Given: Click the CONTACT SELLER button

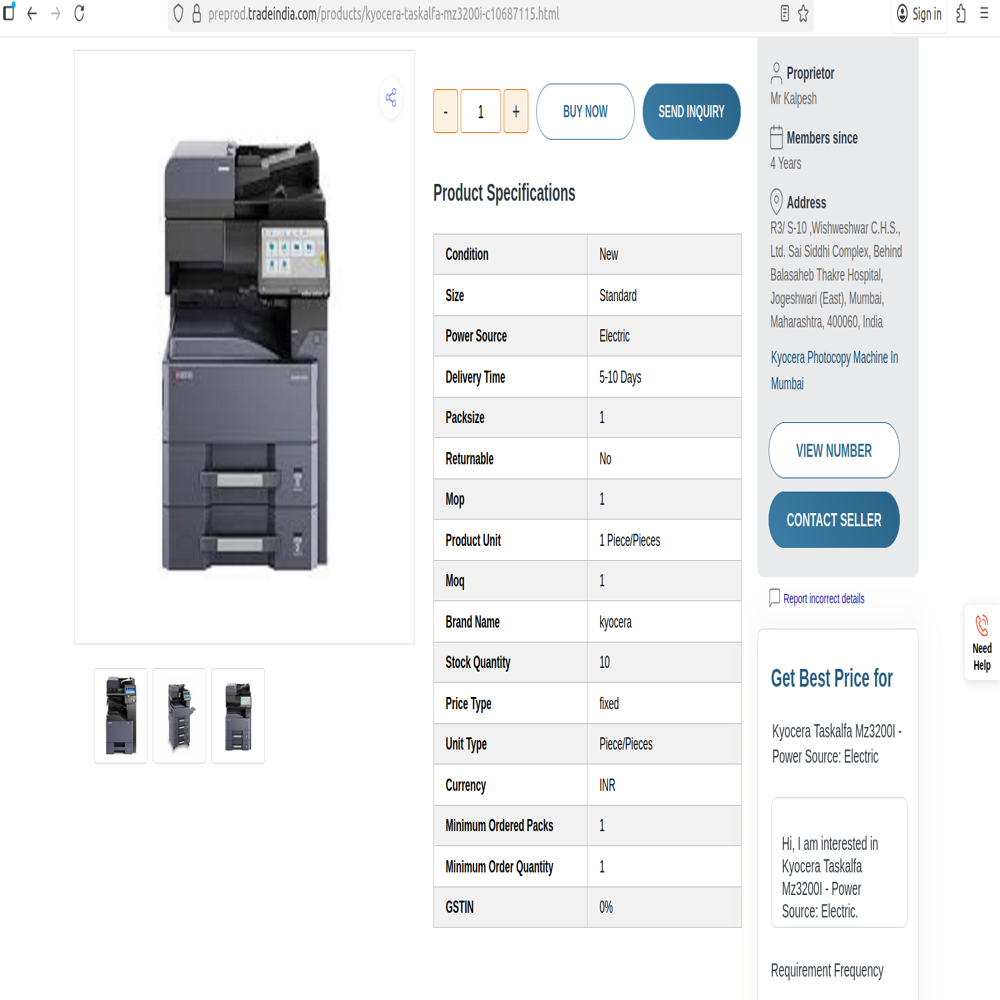Looking at the screenshot, I should (x=833, y=520).
